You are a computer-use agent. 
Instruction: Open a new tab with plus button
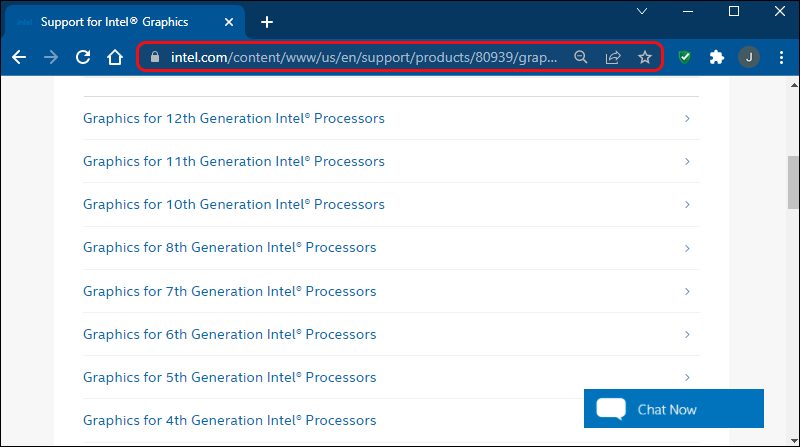coord(266,22)
